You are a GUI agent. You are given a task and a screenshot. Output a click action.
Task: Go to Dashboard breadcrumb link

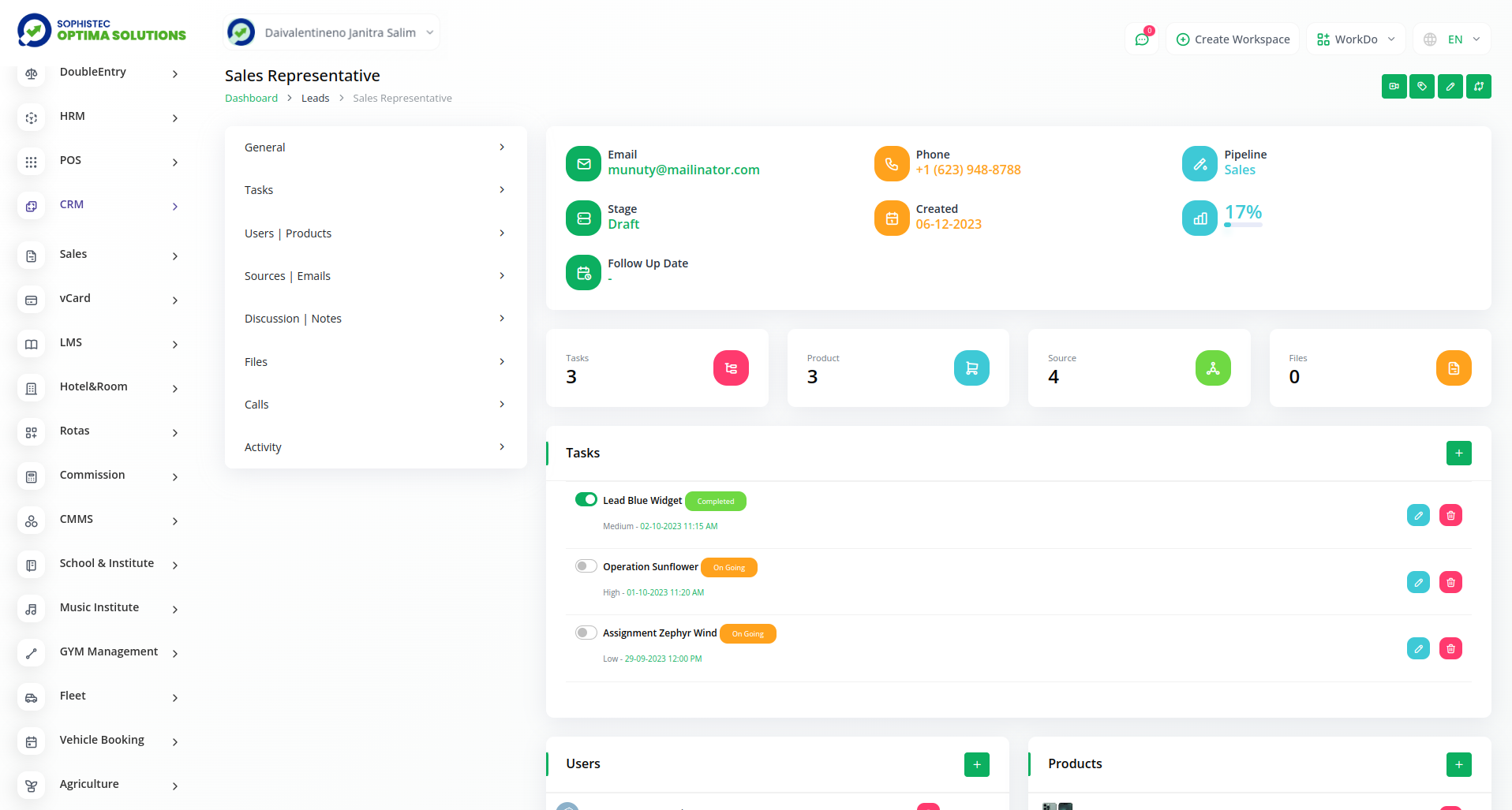tap(251, 99)
